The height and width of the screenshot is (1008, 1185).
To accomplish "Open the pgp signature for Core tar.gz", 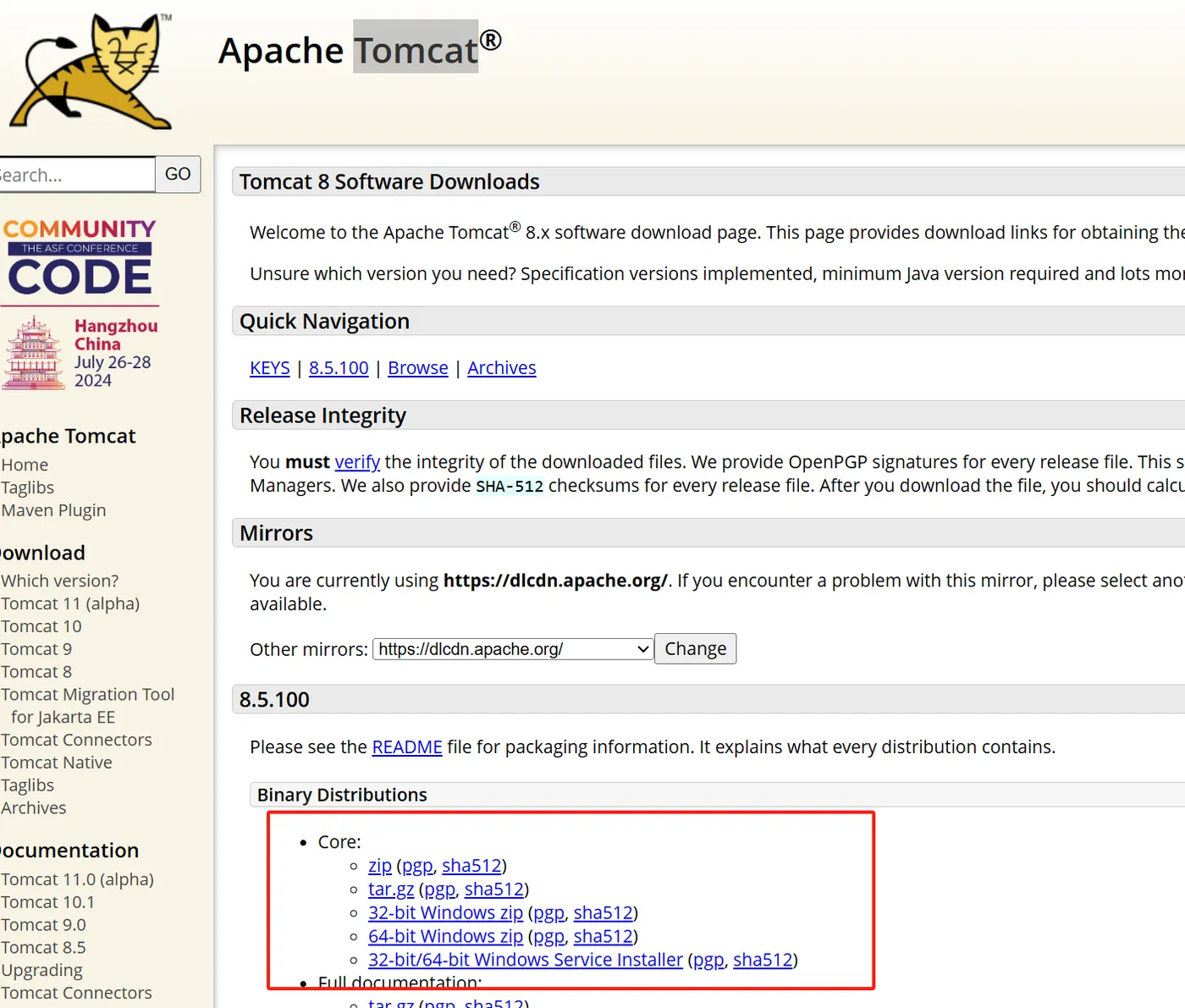I will point(439,890).
